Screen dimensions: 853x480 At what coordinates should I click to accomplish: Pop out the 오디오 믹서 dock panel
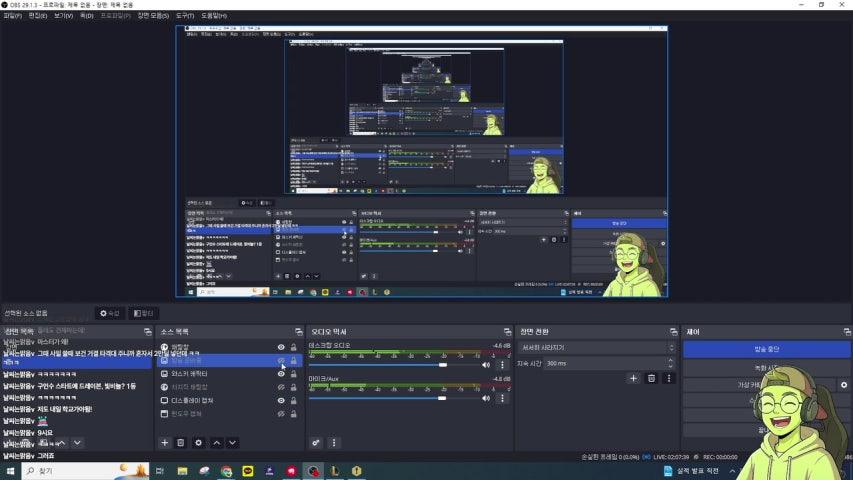tap(507, 331)
